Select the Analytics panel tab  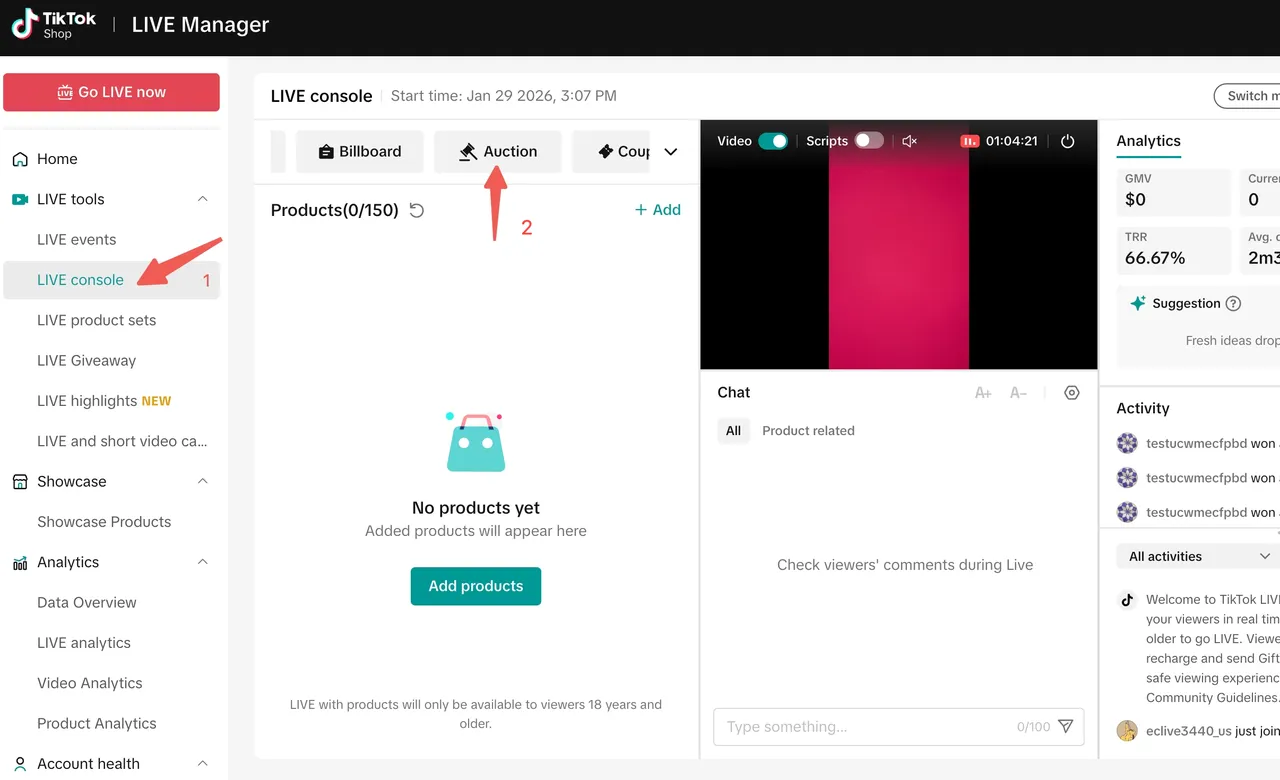[x=1148, y=141]
